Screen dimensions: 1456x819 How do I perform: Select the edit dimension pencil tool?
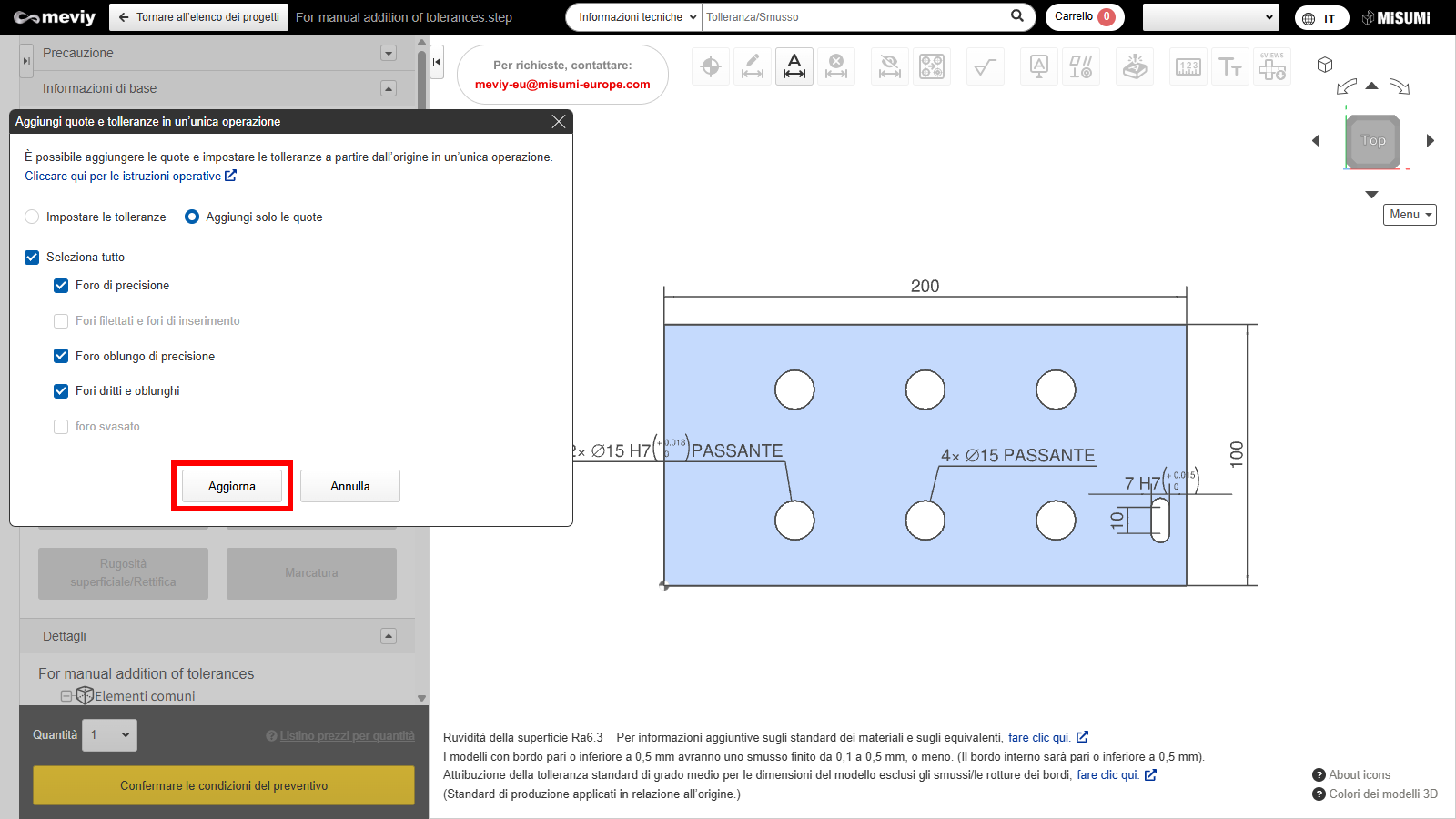pyautogui.click(x=753, y=66)
